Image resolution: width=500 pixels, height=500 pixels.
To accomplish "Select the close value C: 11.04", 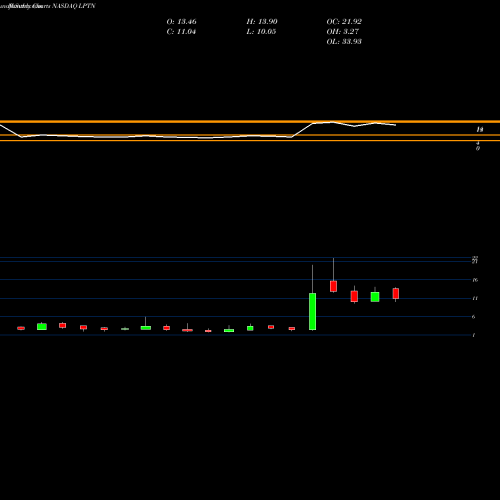I will tap(181, 32).
